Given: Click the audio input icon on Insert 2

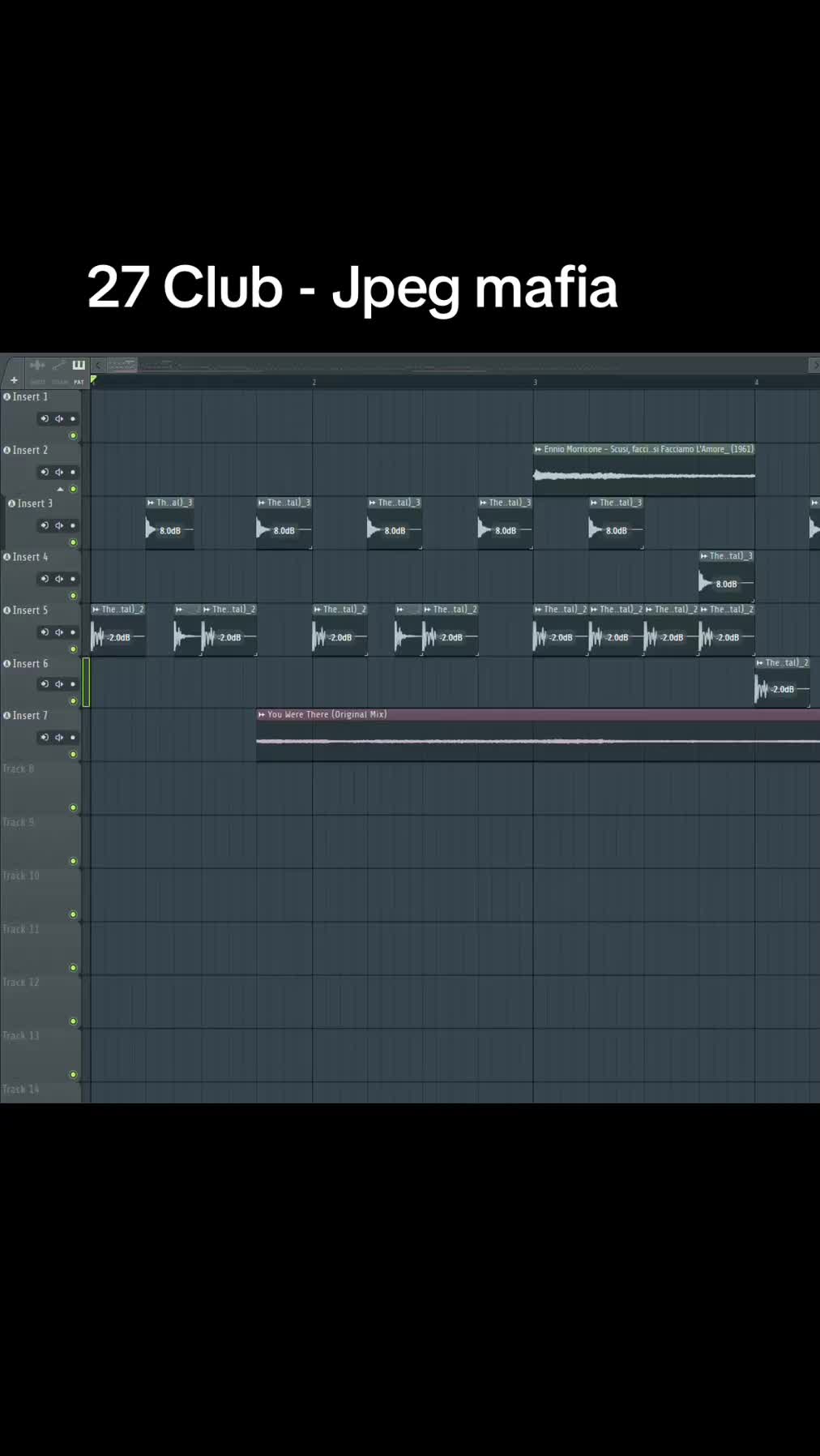Looking at the screenshot, I should (45, 472).
